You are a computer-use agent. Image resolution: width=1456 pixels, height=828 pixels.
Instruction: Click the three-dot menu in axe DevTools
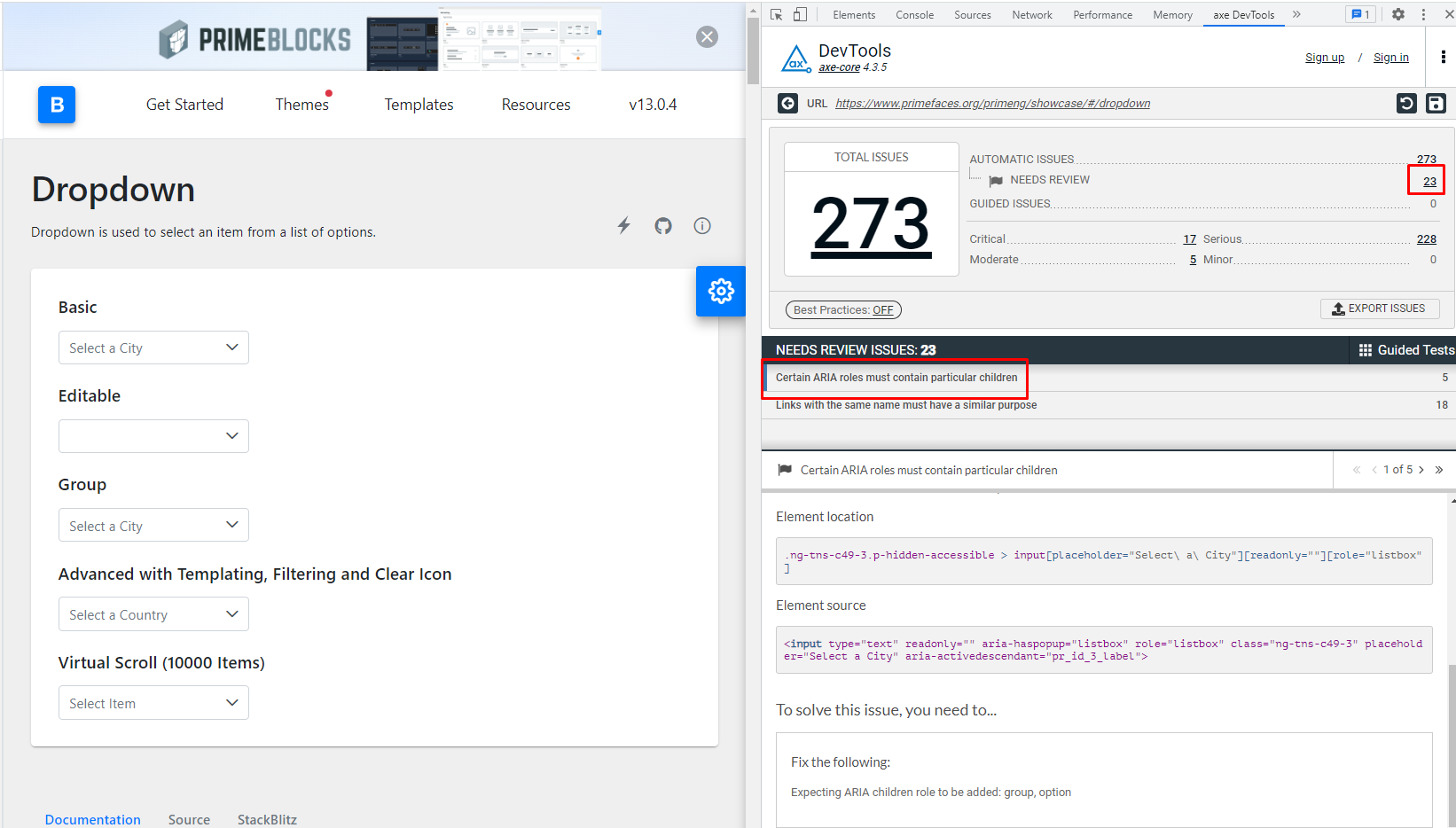pyautogui.click(x=1443, y=57)
